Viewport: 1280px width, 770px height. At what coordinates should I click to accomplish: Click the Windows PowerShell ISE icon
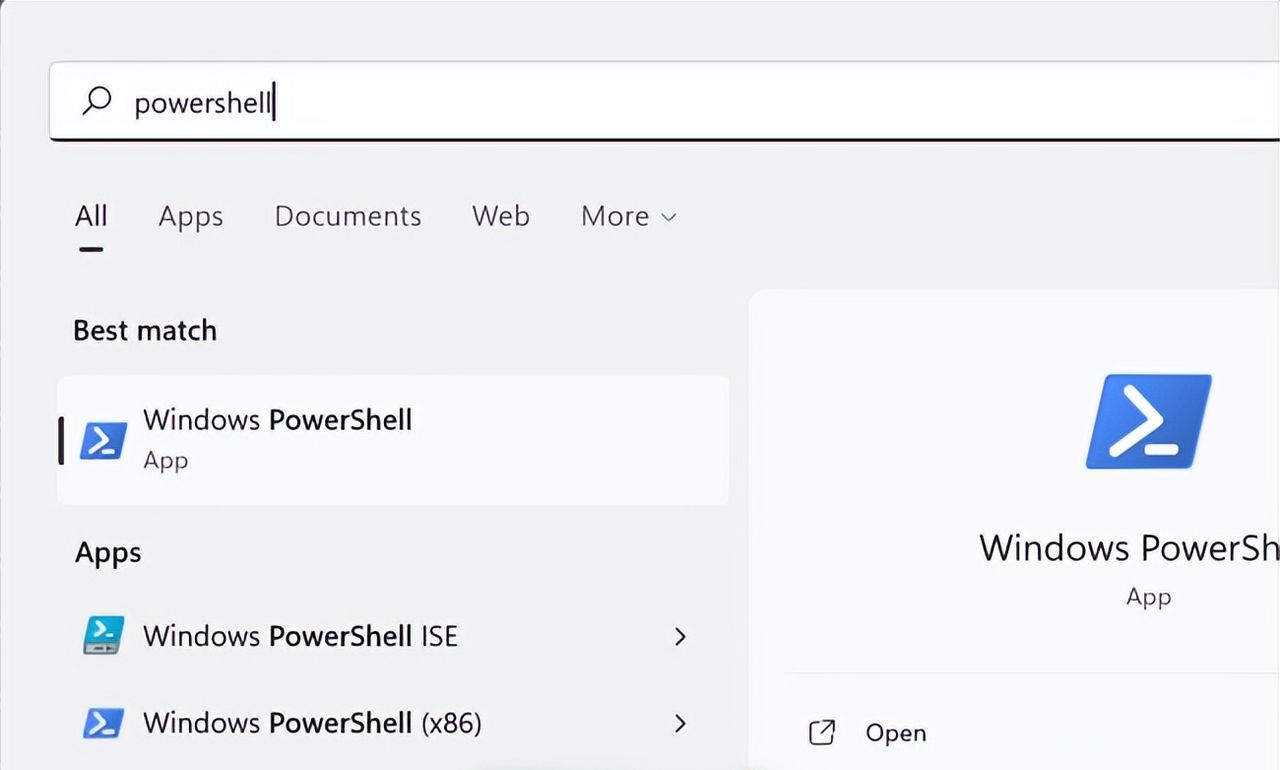click(104, 636)
